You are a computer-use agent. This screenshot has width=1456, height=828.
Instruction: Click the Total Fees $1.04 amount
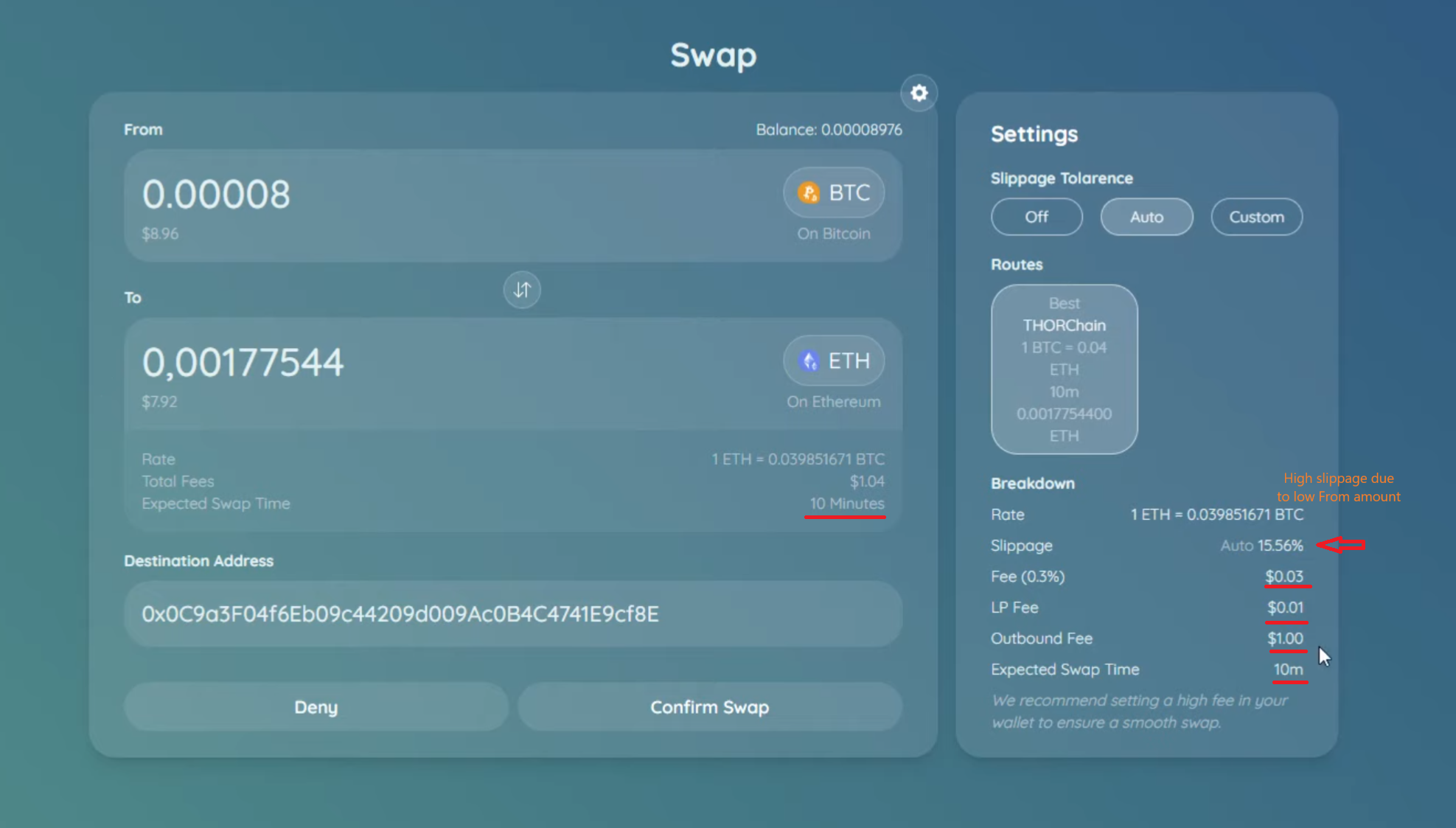tap(866, 481)
